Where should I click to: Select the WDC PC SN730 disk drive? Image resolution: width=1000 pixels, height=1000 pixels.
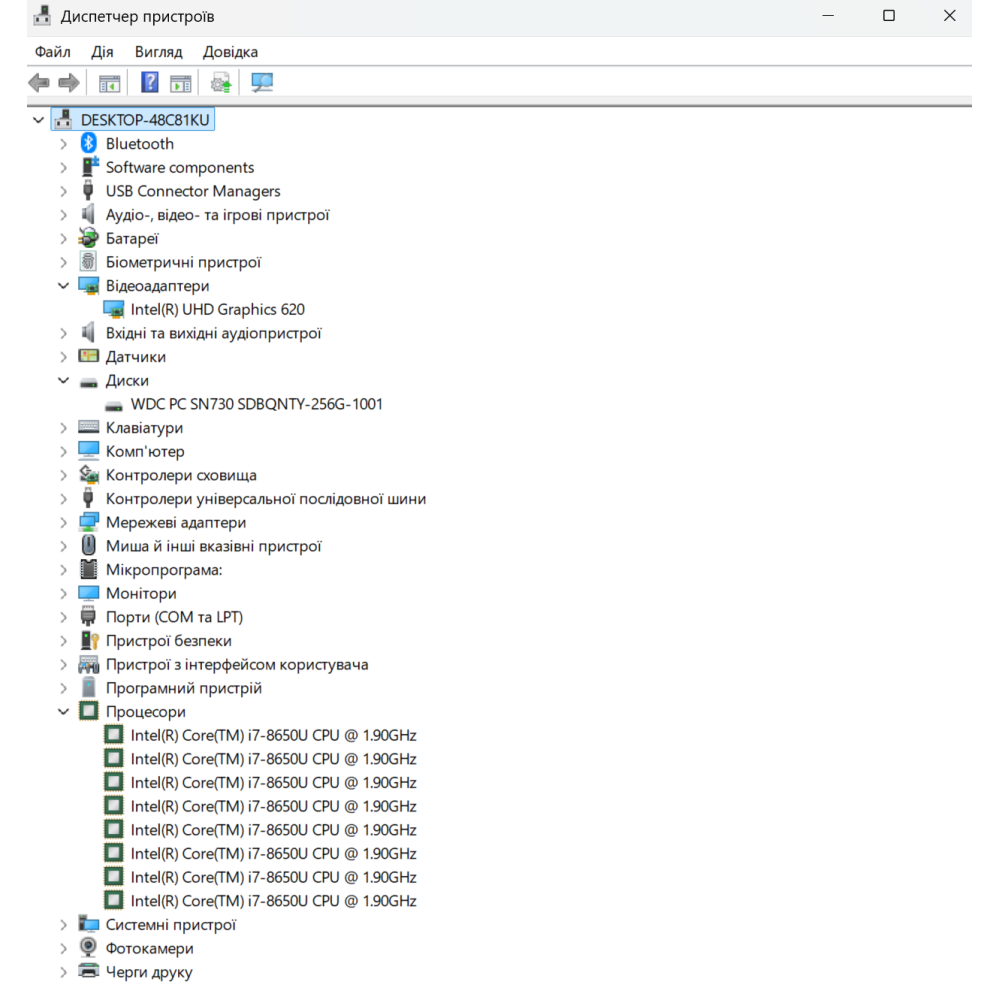[x=256, y=405]
